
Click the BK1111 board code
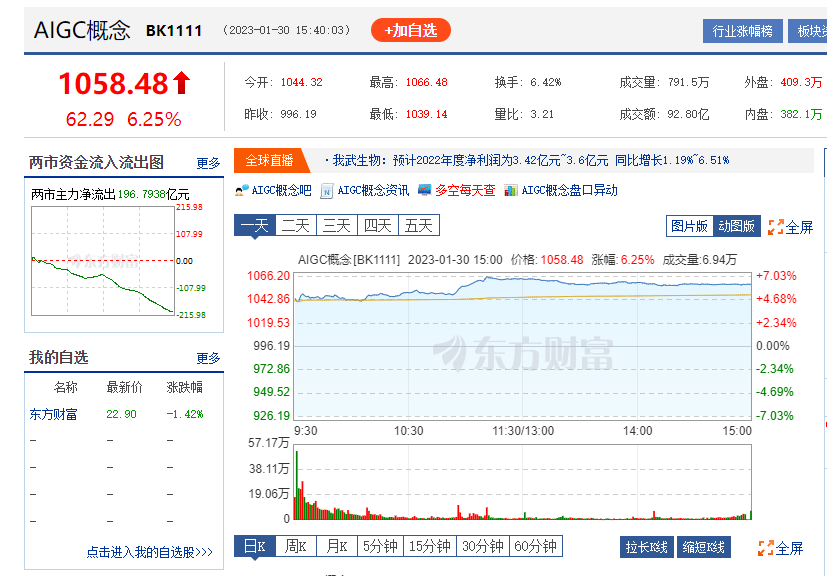point(174,31)
